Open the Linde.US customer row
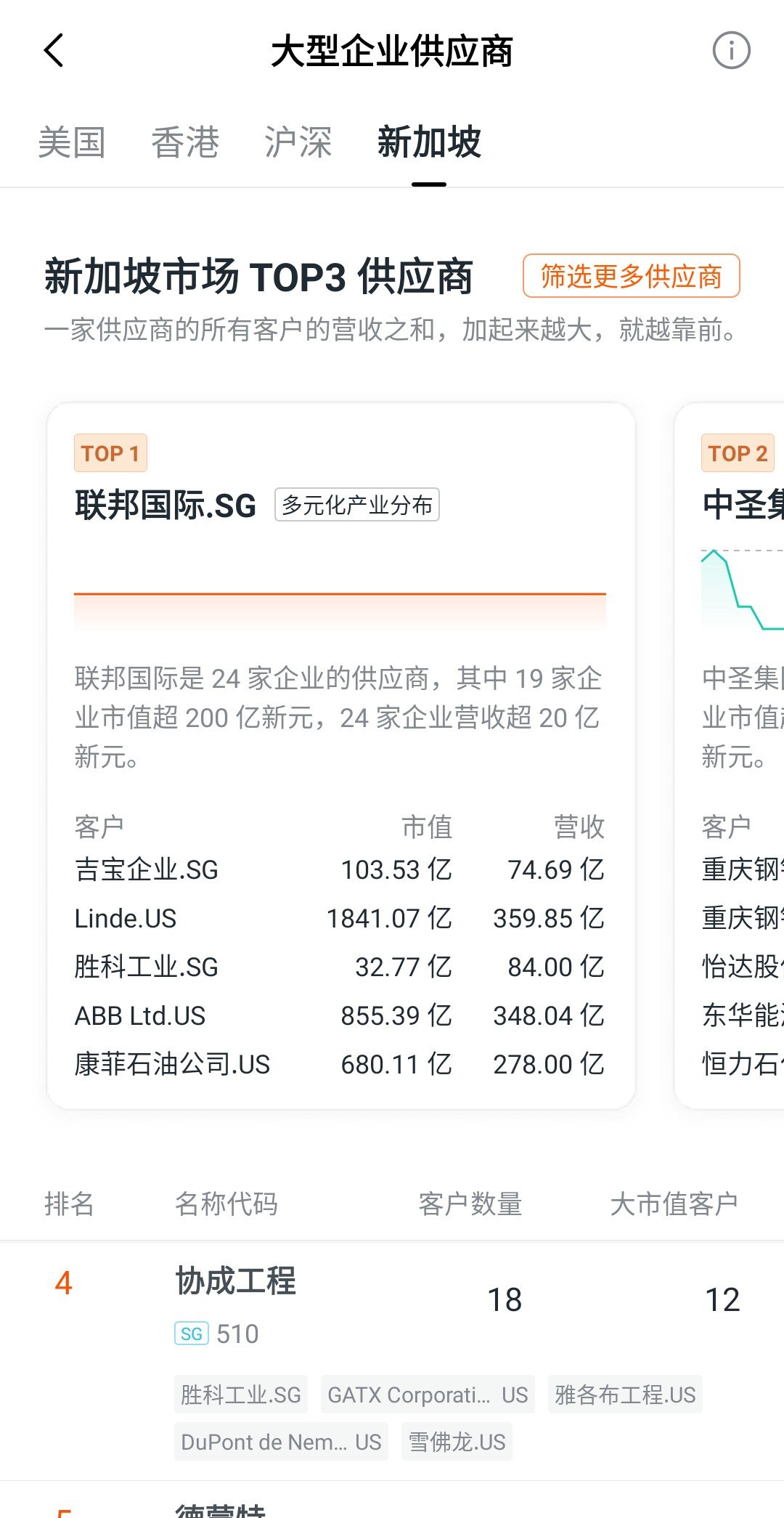Screen dimensions: 784x1518 pos(339,918)
